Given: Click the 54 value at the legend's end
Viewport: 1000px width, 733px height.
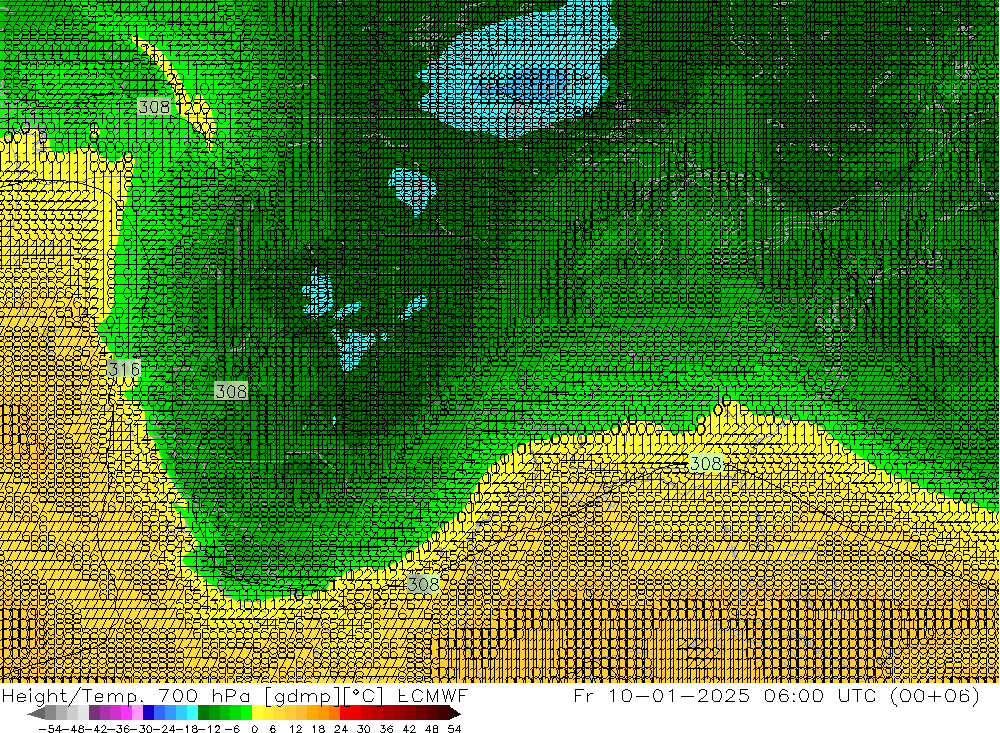Looking at the screenshot, I should 454,729.
